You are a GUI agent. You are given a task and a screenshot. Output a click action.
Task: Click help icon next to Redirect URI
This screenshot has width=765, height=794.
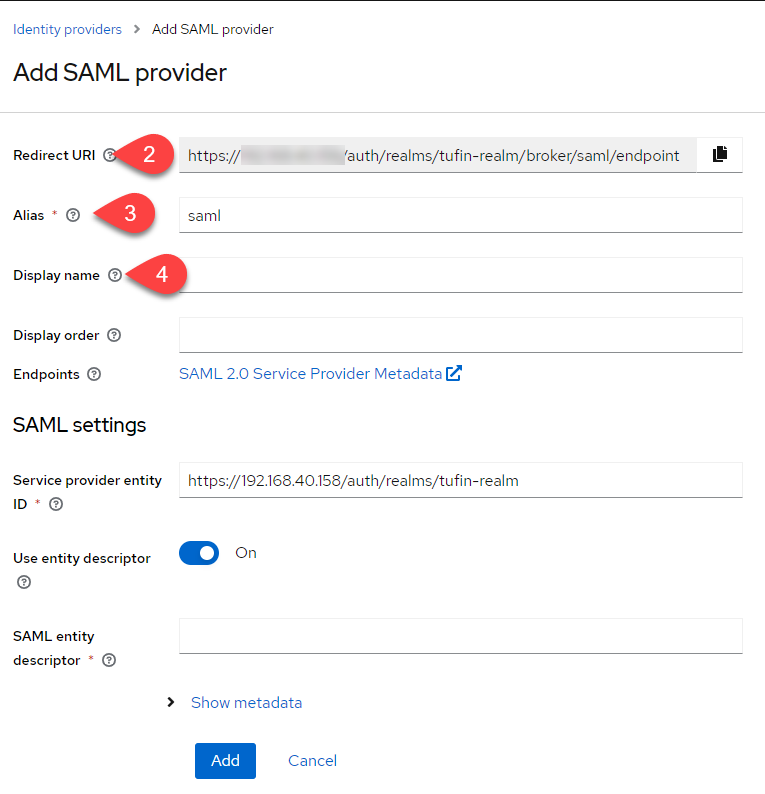(x=110, y=155)
